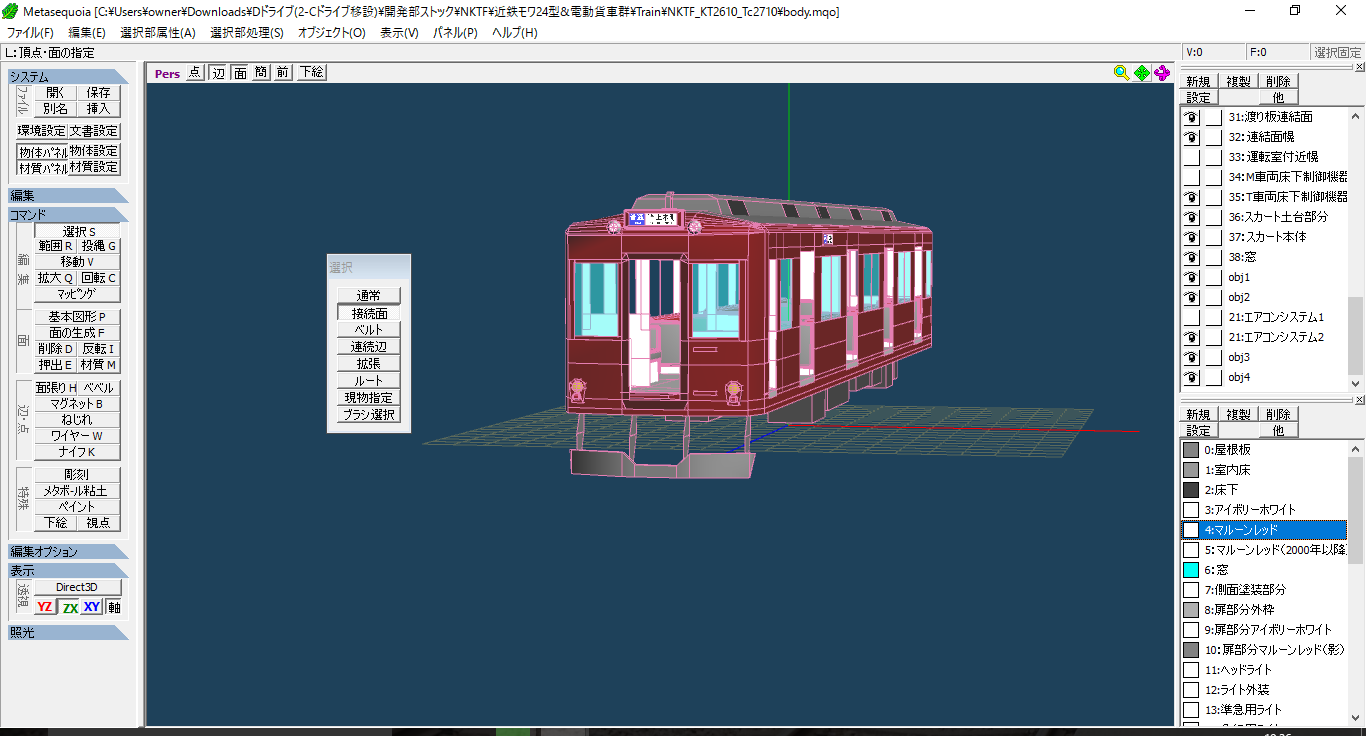Open the オブジェクト(O) menu
The image size is (1366, 736).
(x=331, y=32)
